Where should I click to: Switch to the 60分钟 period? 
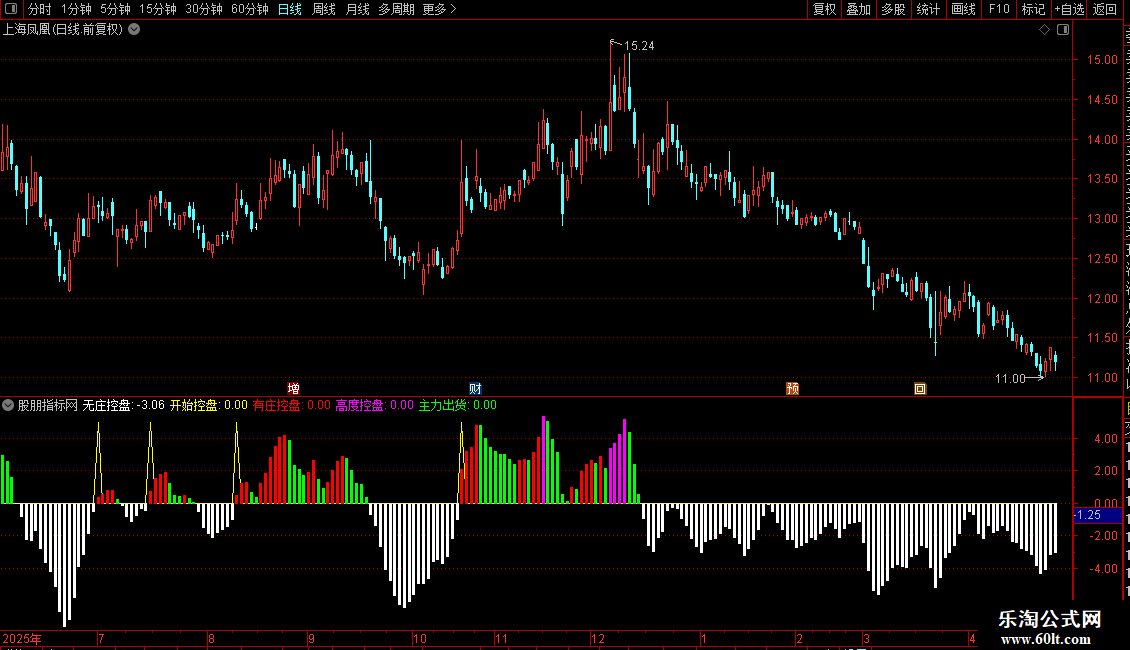click(x=250, y=9)
